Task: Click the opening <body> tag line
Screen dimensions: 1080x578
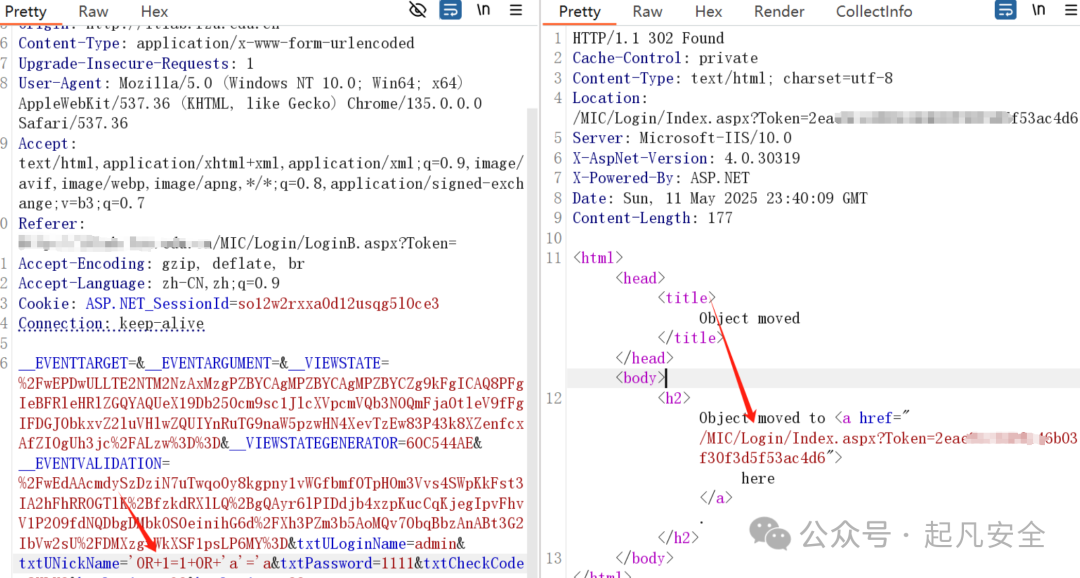Action: point(641,378)
